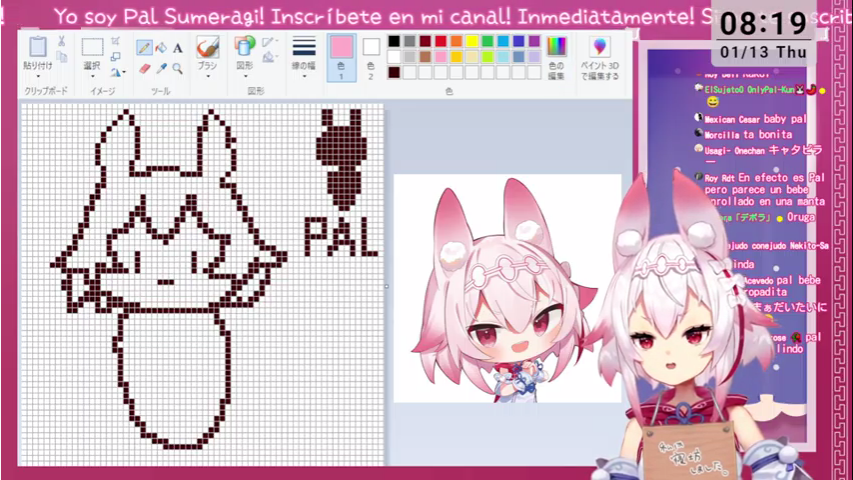Click the Resize icon in the Image group
Viewport: 853px width, 480px height.
pyautogui.click(x=115, y=56)
